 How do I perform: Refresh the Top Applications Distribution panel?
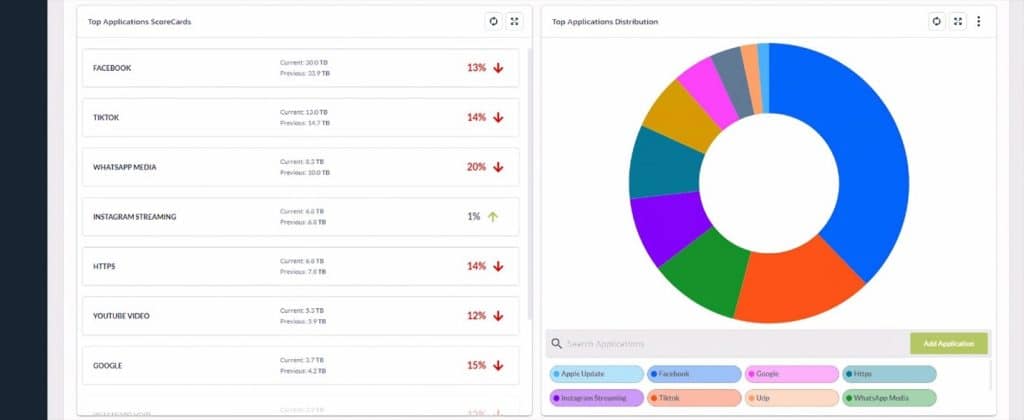coord(937,22)
